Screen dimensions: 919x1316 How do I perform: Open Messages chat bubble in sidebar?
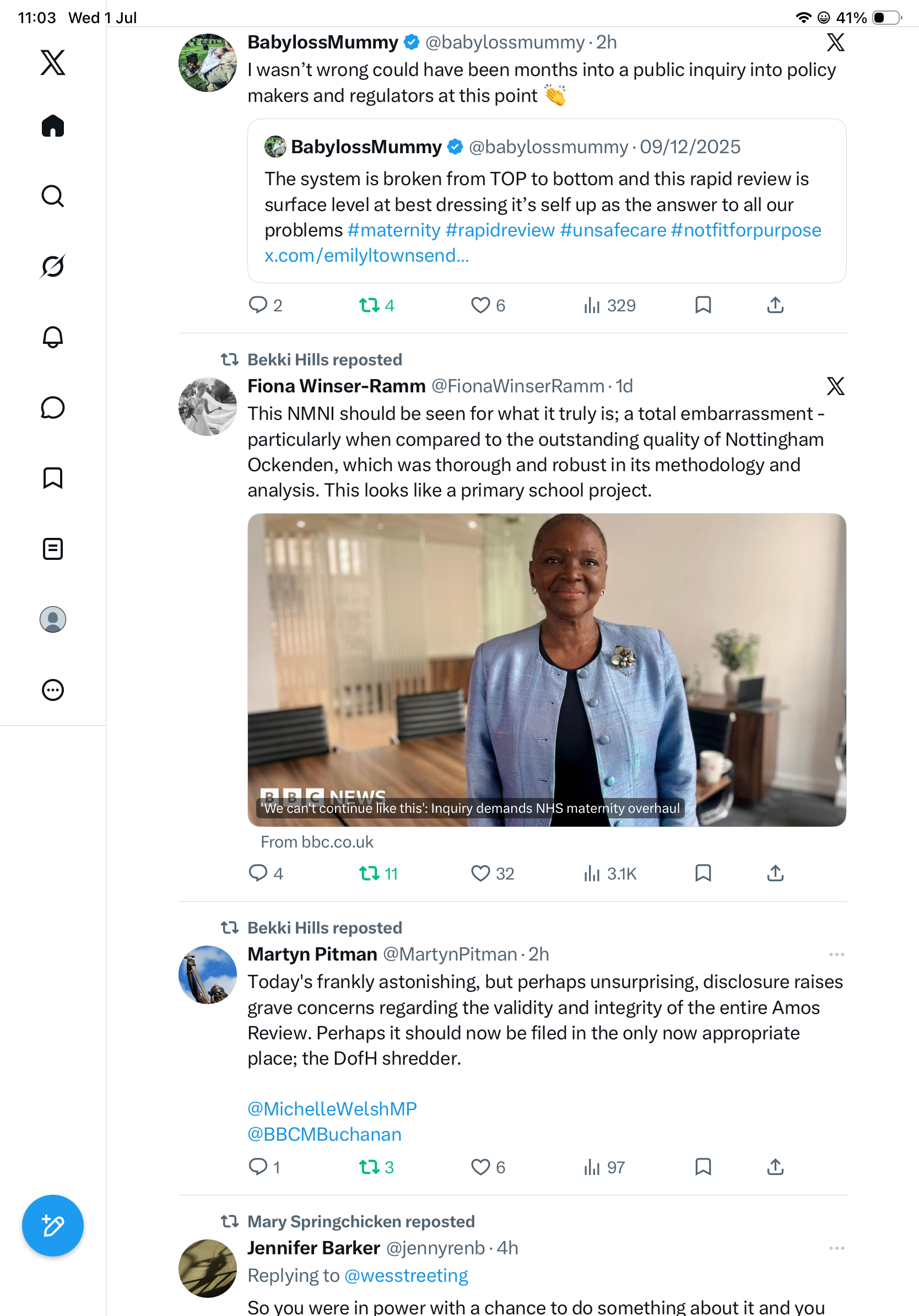click(x=53, y=407)
